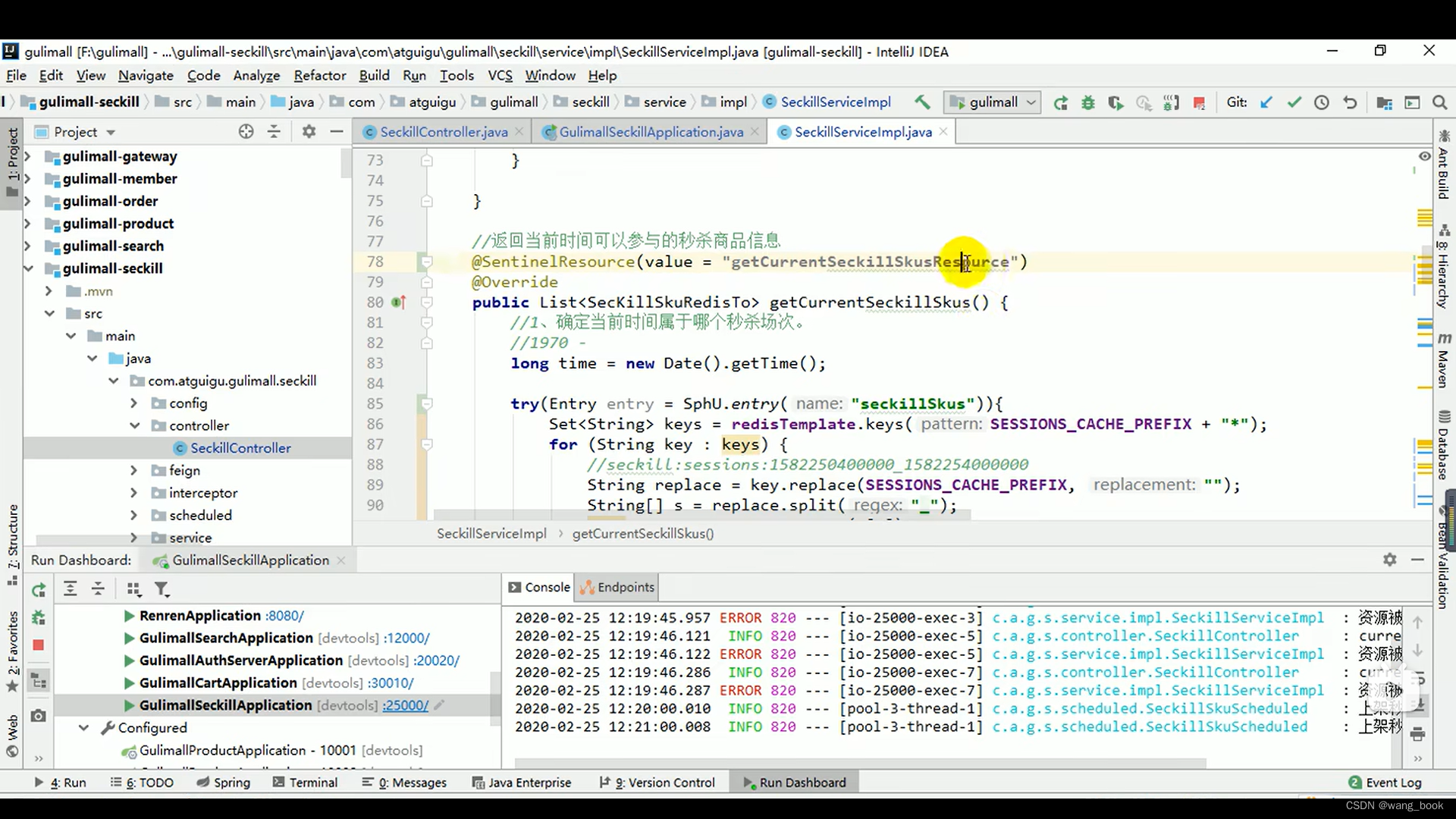Toggle the code inspection eye icon
This screenshot has height=819, width=1456.
click(x=1425, y=156)
